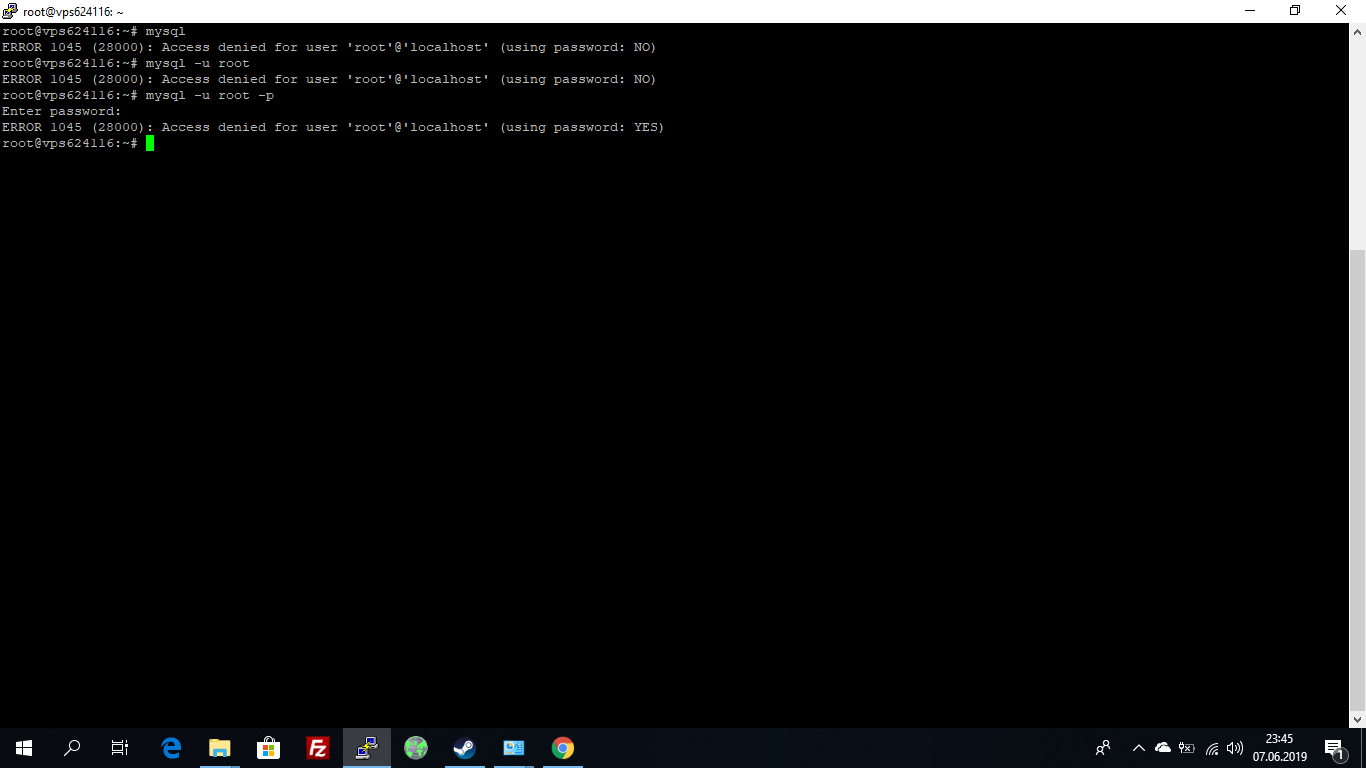Launch Steam from the taskbar

pyautogui.click(x=465, y=748)
